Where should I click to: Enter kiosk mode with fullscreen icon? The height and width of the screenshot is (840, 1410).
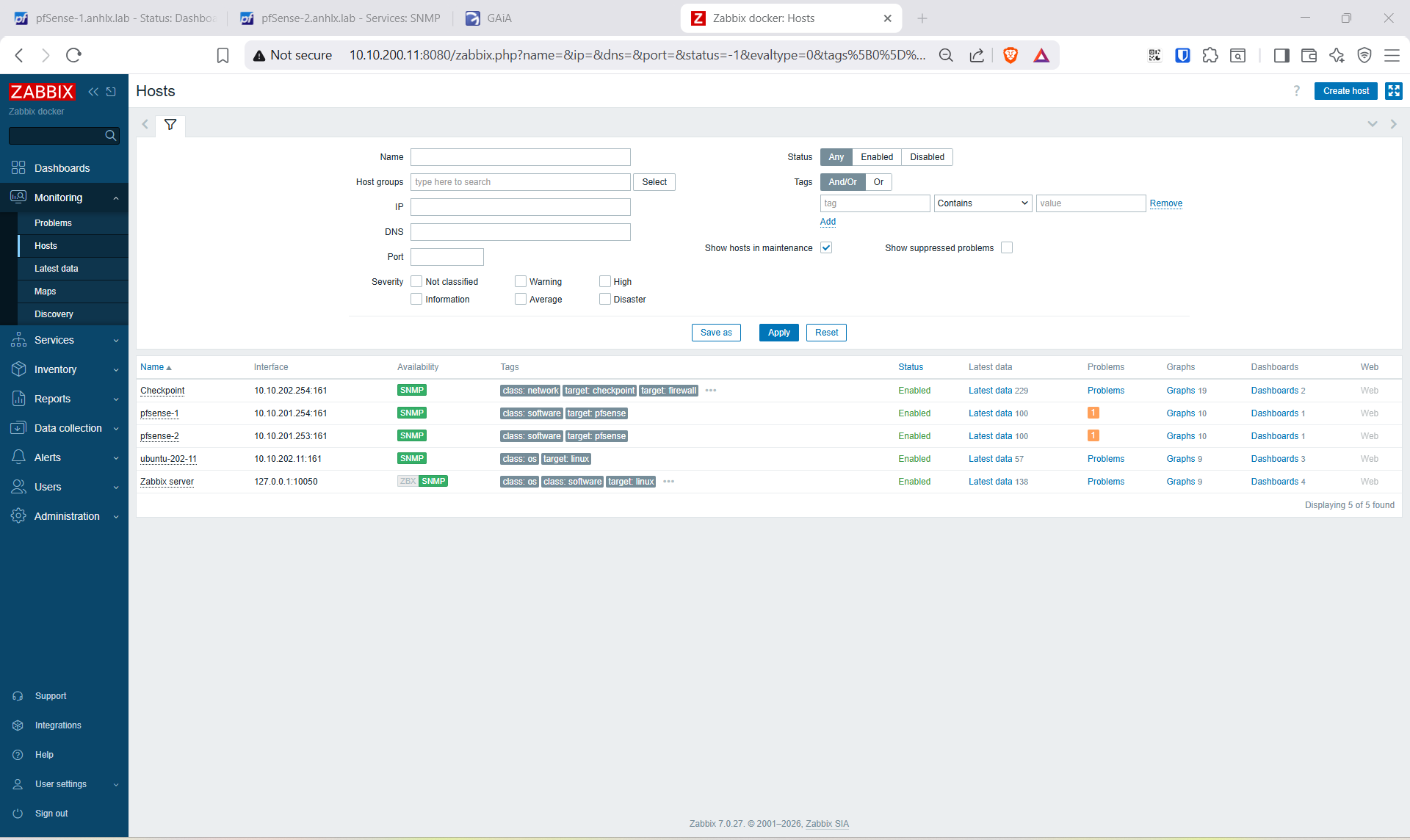coord(1393,91)
